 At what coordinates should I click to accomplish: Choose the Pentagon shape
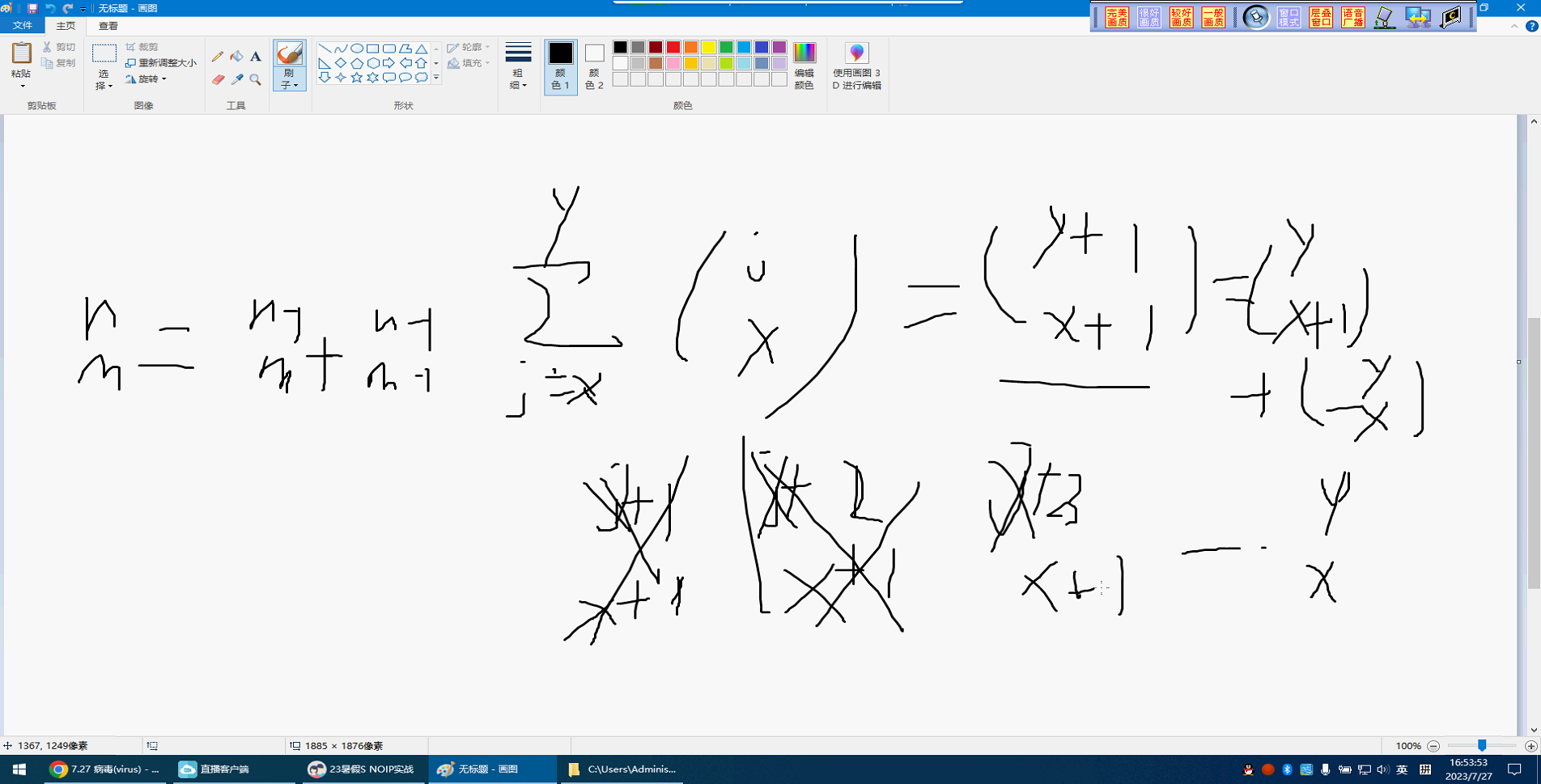pos(357,63)
